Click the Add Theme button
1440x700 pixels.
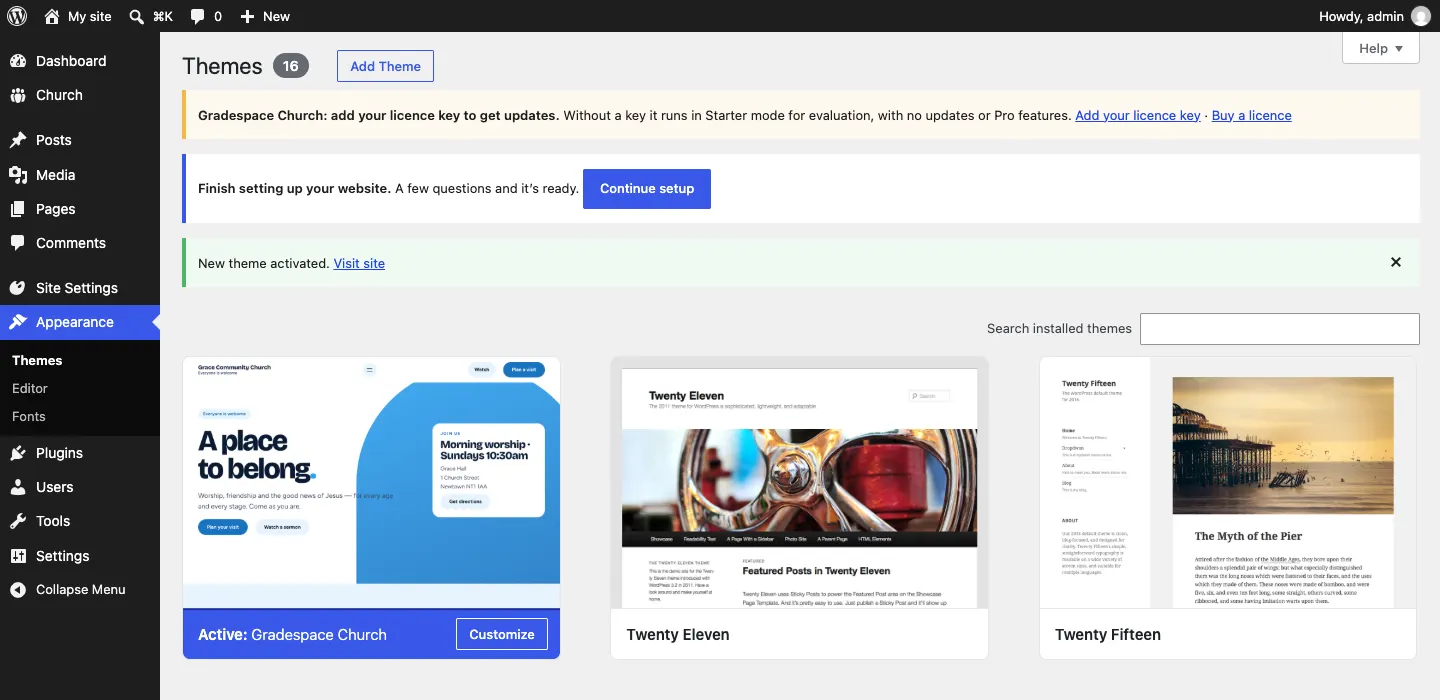385,66
